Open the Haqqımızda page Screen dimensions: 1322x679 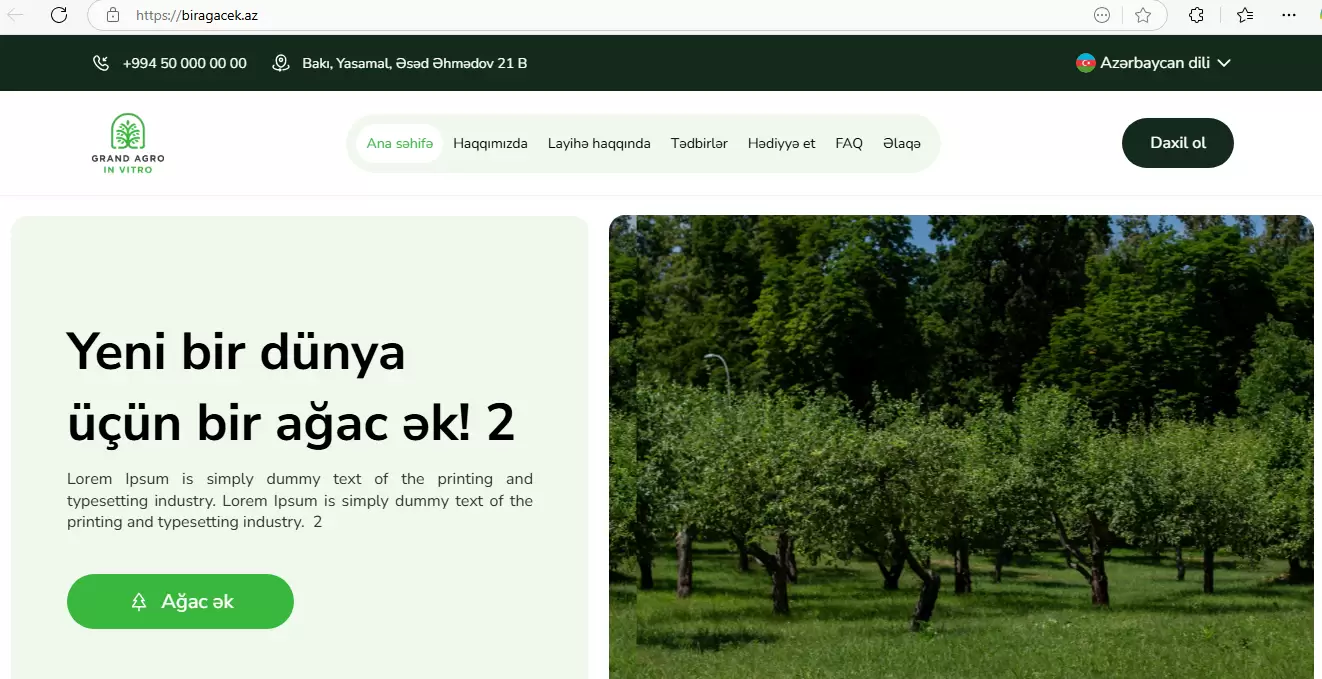pos(490,143)
